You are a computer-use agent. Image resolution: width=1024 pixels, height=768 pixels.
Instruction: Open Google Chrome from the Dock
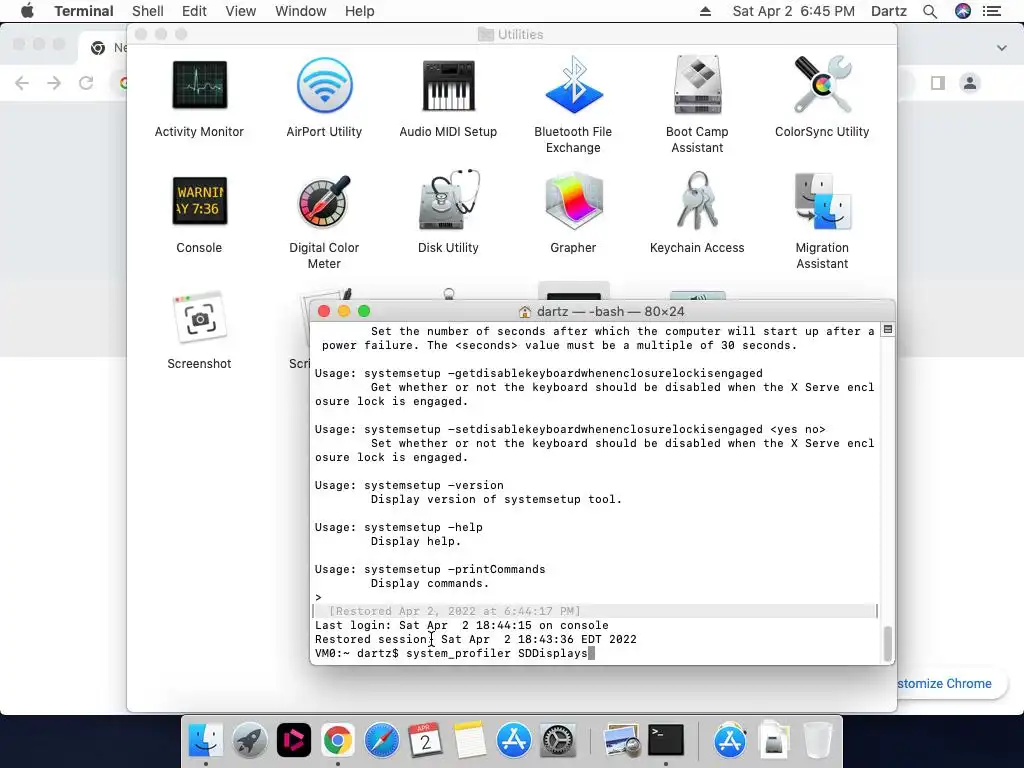[x=338, y=740]
